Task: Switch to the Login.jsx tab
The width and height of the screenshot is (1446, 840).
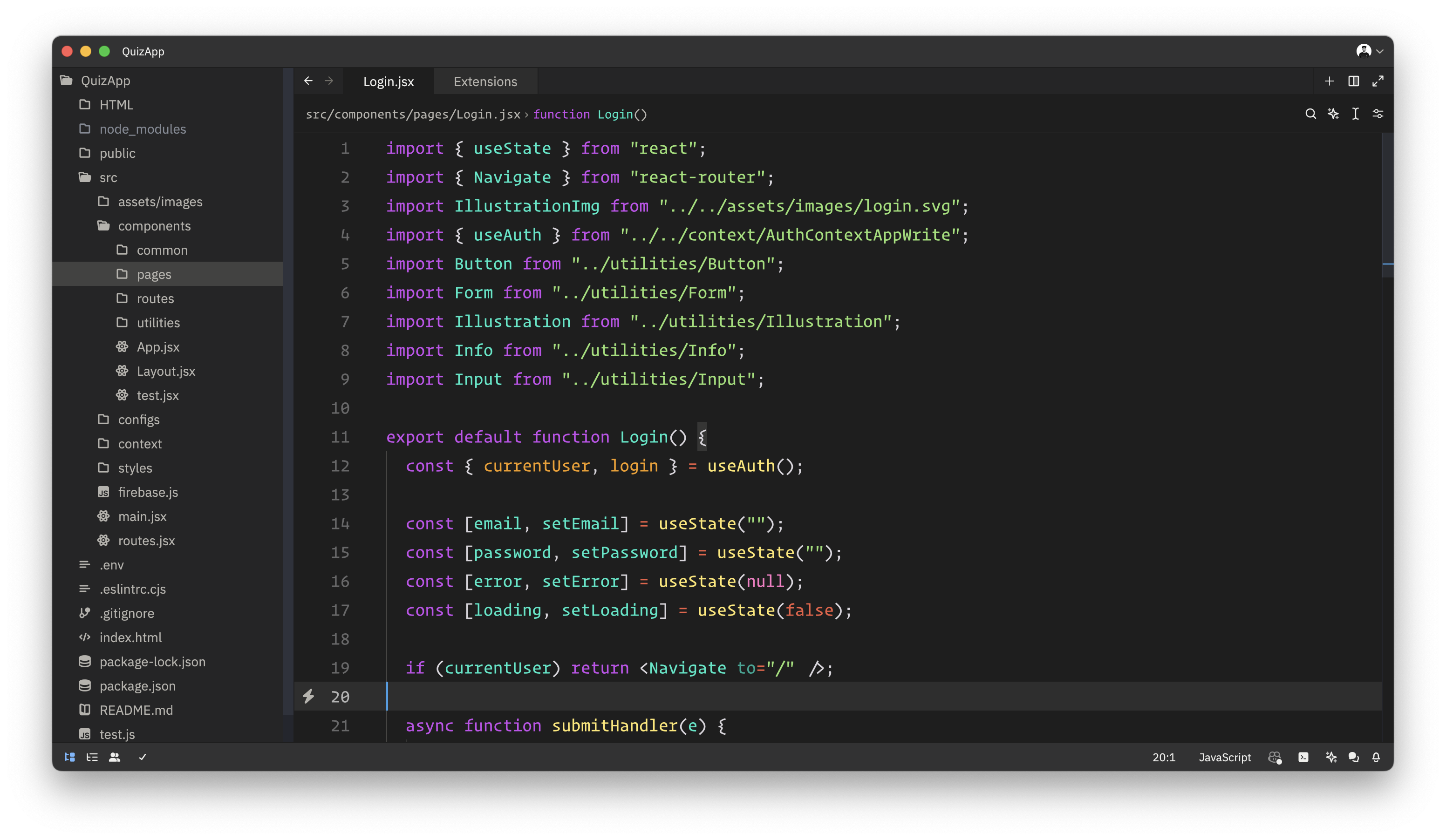Action: tap(389, 81)
